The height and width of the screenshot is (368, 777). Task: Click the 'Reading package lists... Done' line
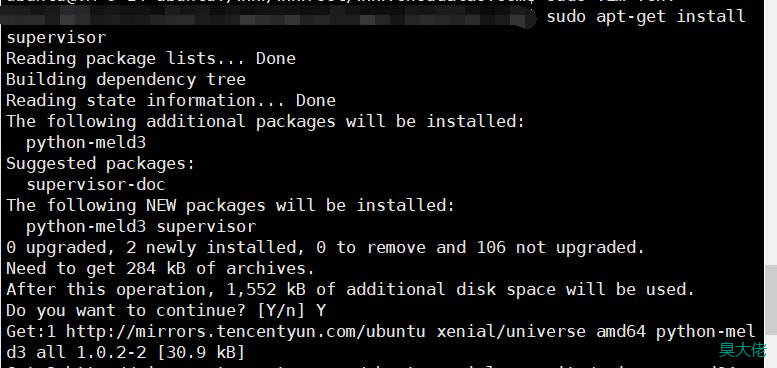click(x=151, y=58)
